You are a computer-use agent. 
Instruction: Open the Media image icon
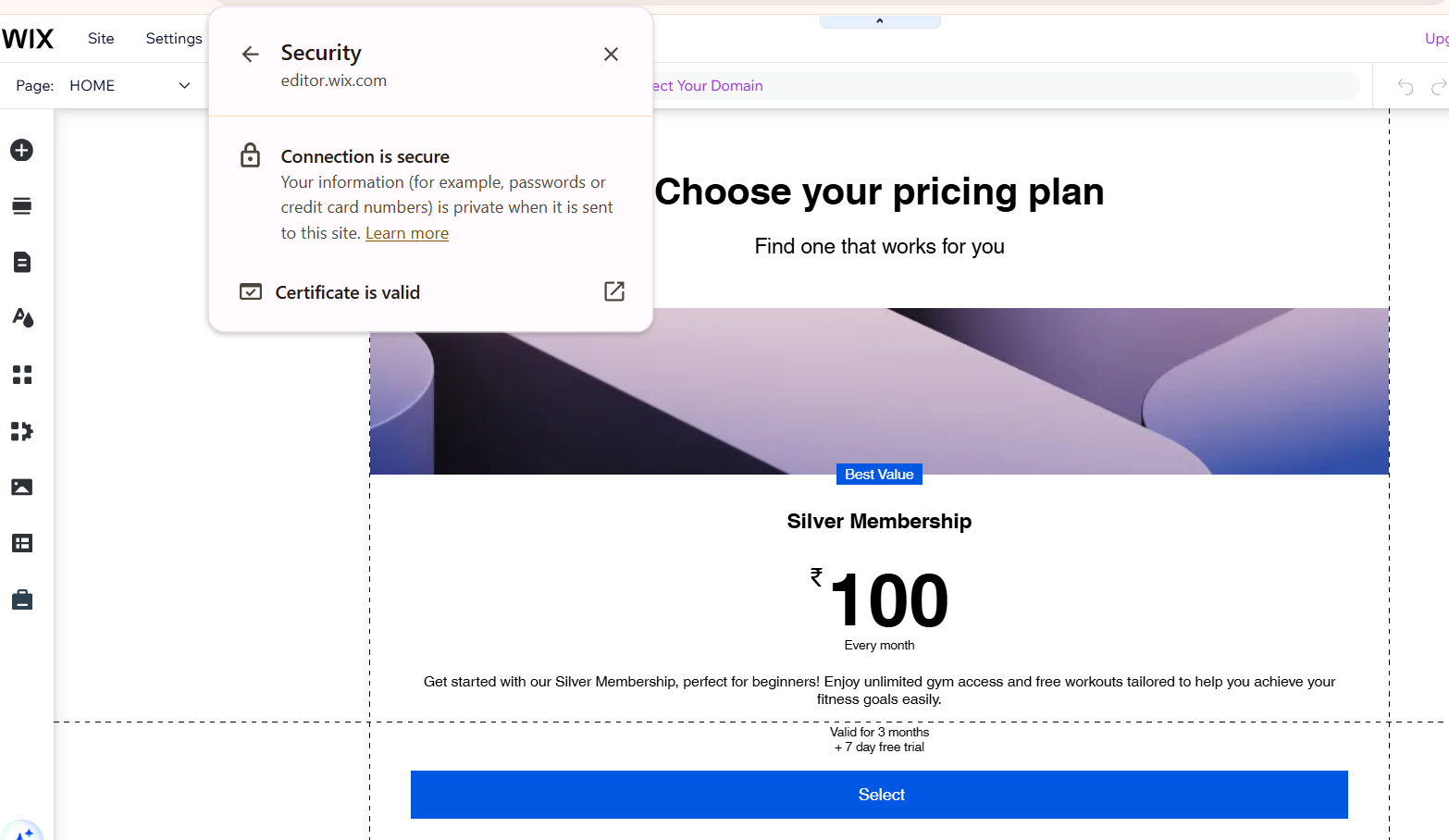[x=22, y=488]
